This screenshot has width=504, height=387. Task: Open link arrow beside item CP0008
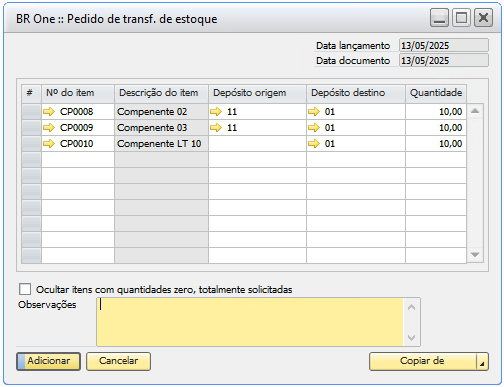click(49, 112)
